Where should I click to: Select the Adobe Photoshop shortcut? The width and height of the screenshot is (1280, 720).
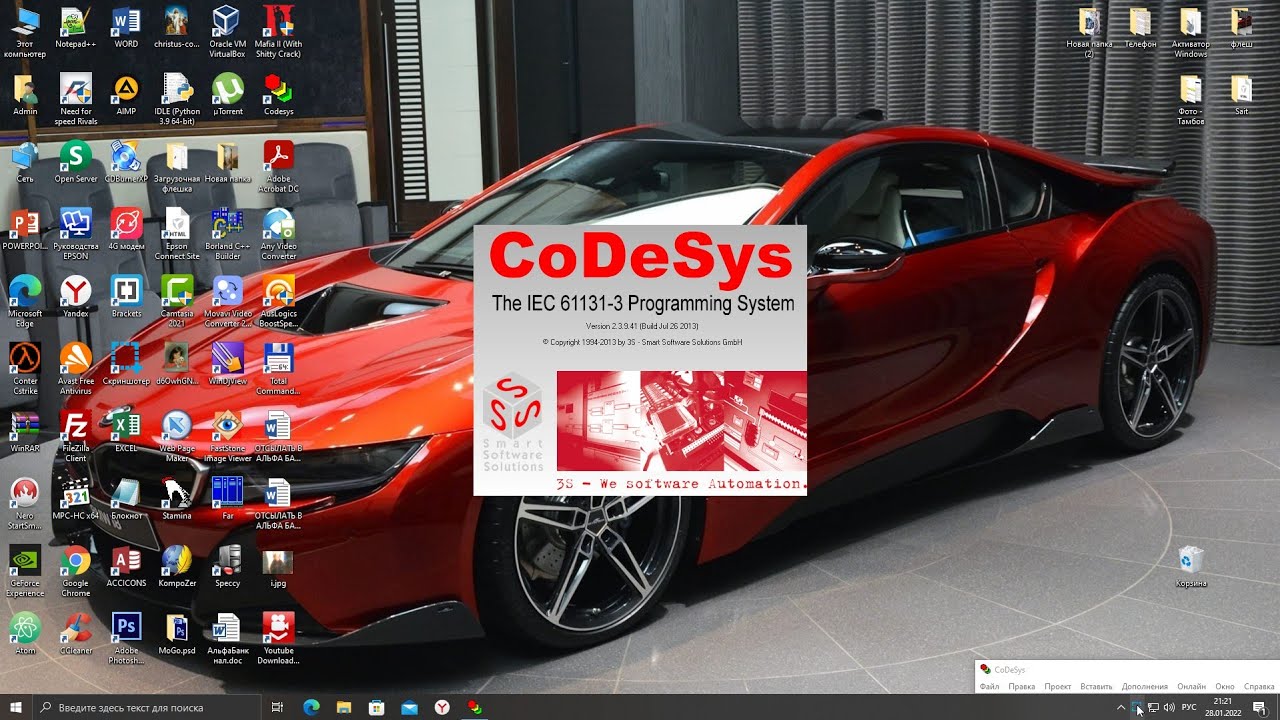click(126, 638)
